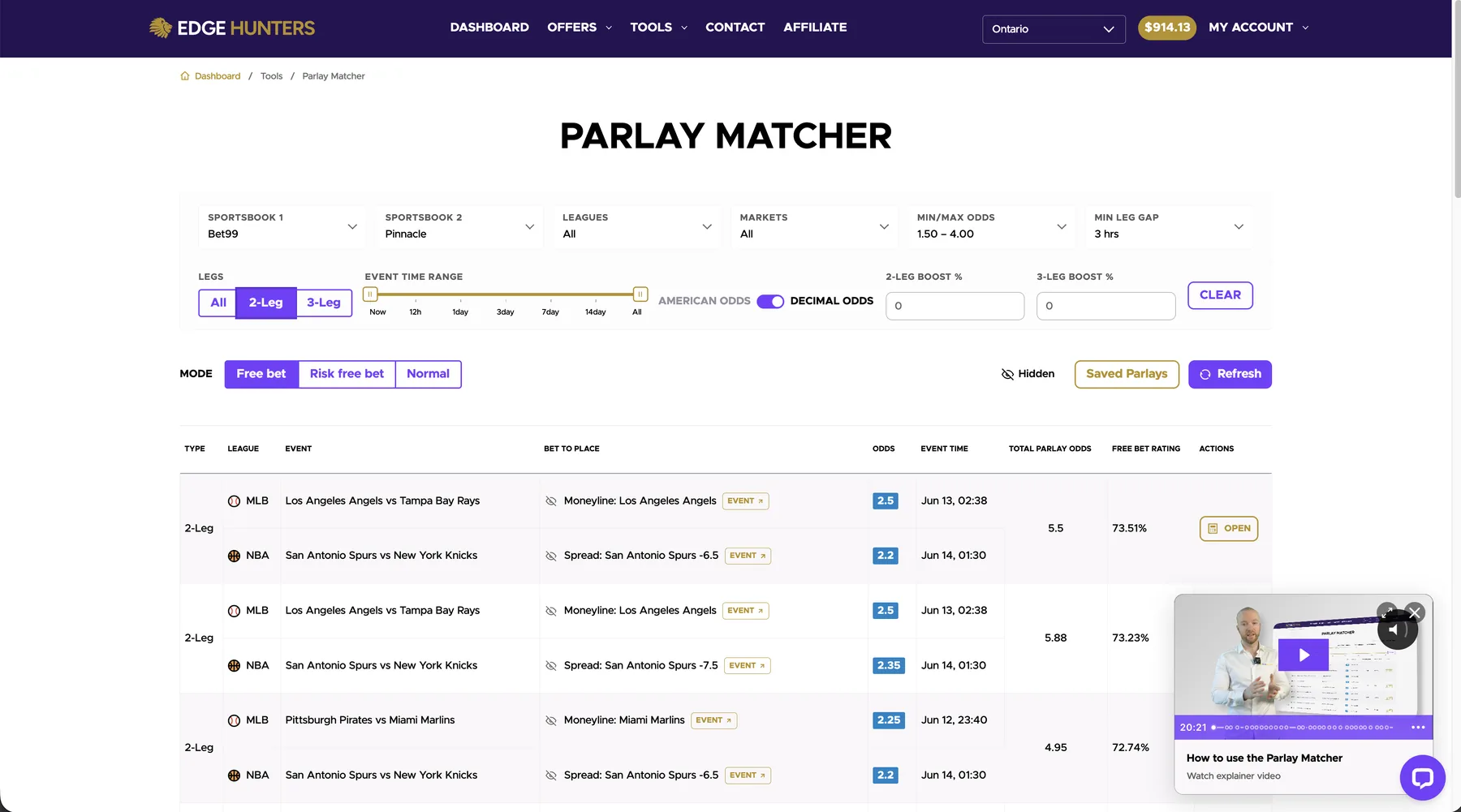Click the home icon in the breadcrumb
1461x812 pixels.
pyautogui.click(x=185, y=76)
